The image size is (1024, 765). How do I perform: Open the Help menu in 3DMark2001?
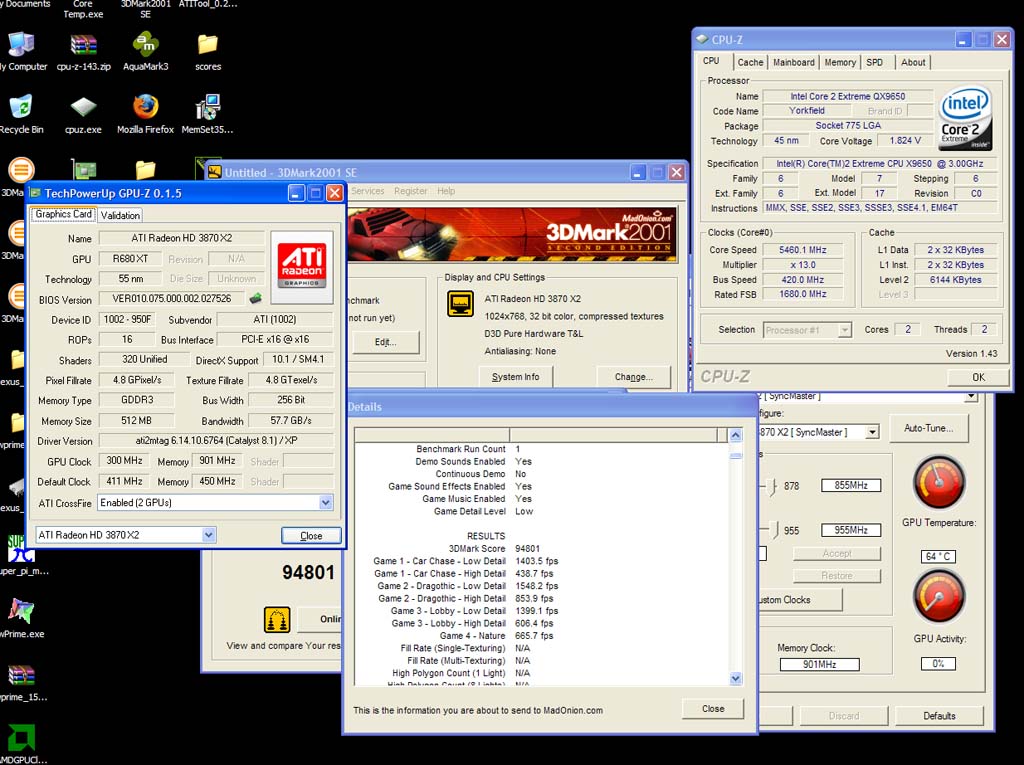(446, 191)
